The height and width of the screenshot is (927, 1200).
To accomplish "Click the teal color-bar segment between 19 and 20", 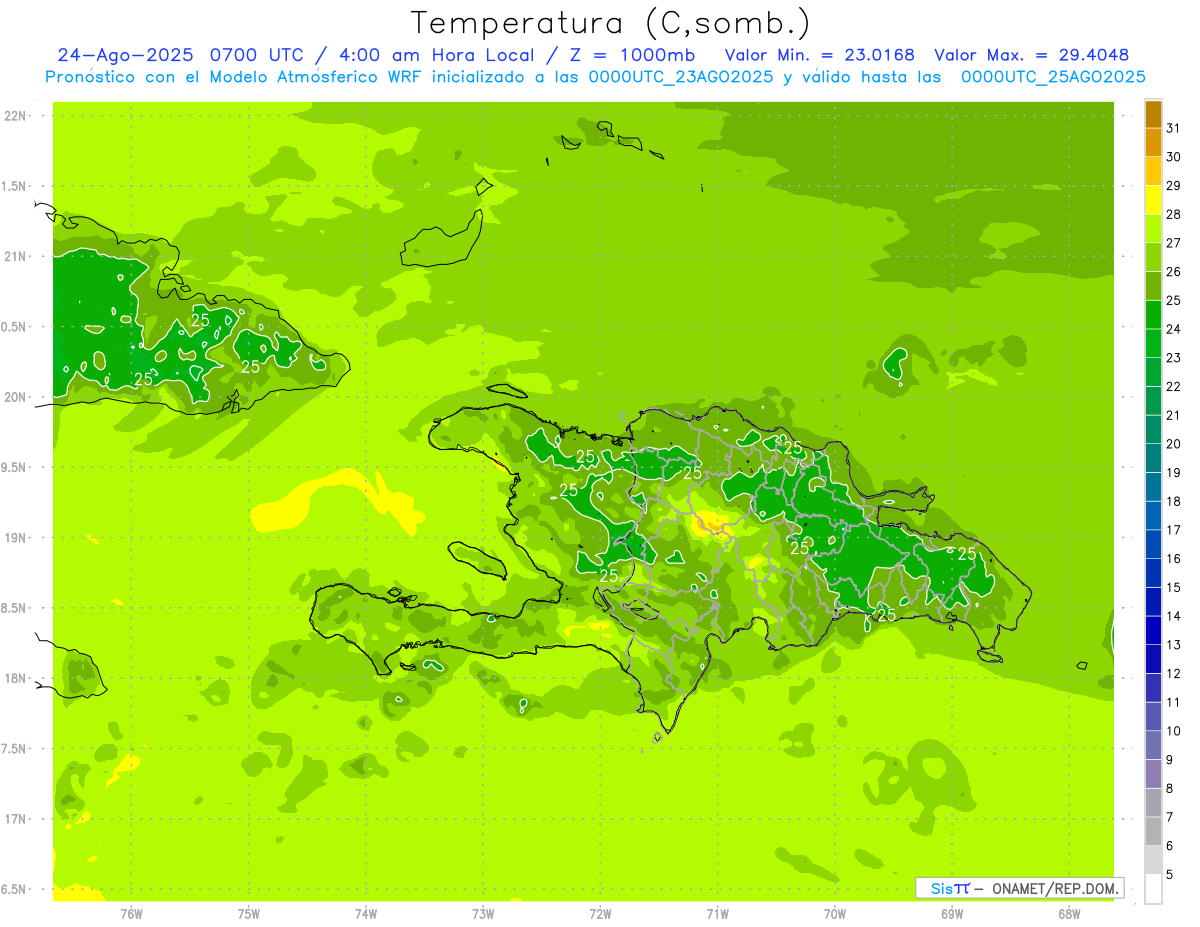I will click(1153, 459).
